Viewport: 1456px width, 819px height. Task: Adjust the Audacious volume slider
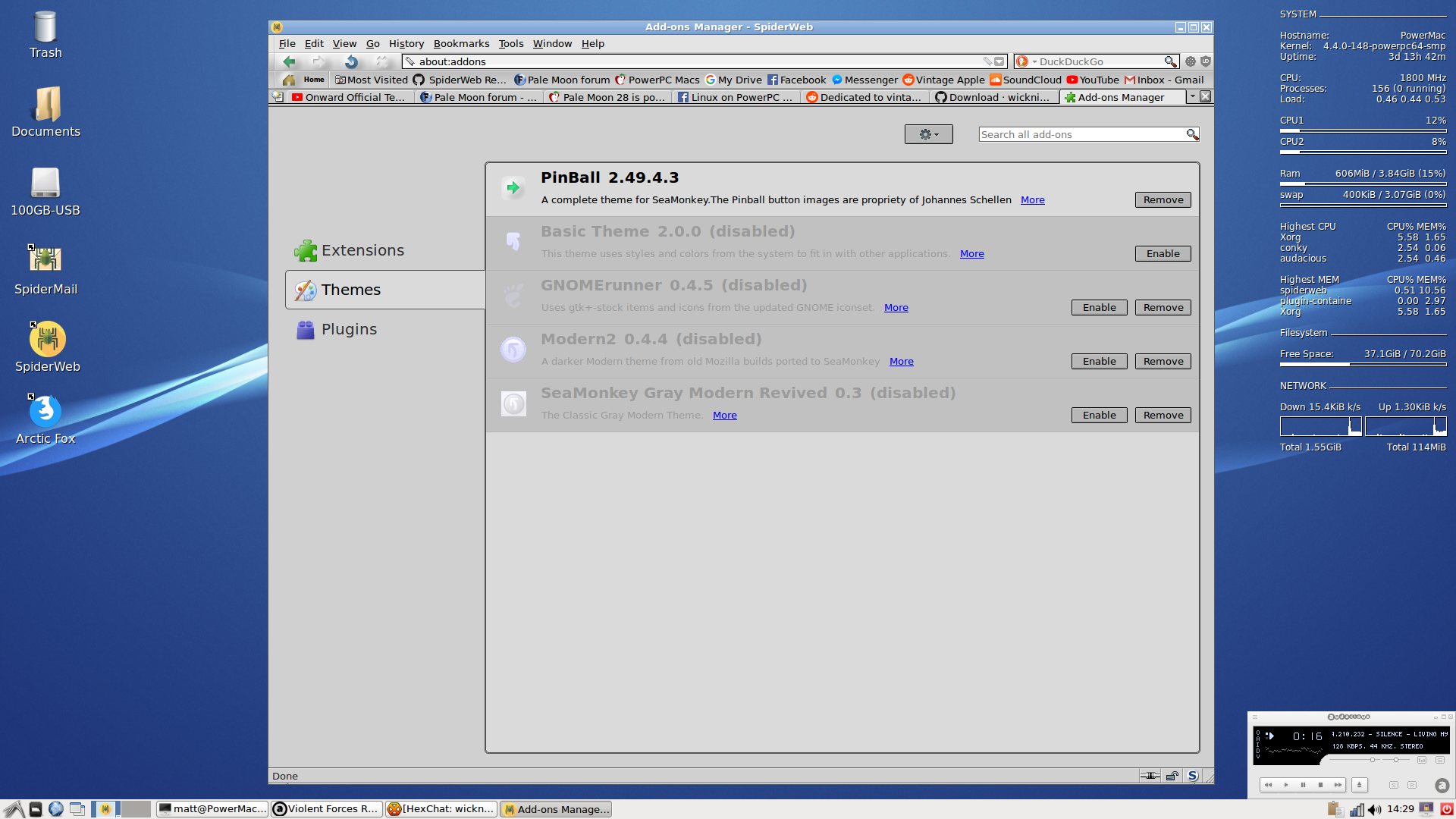(x=1373, y=760)
